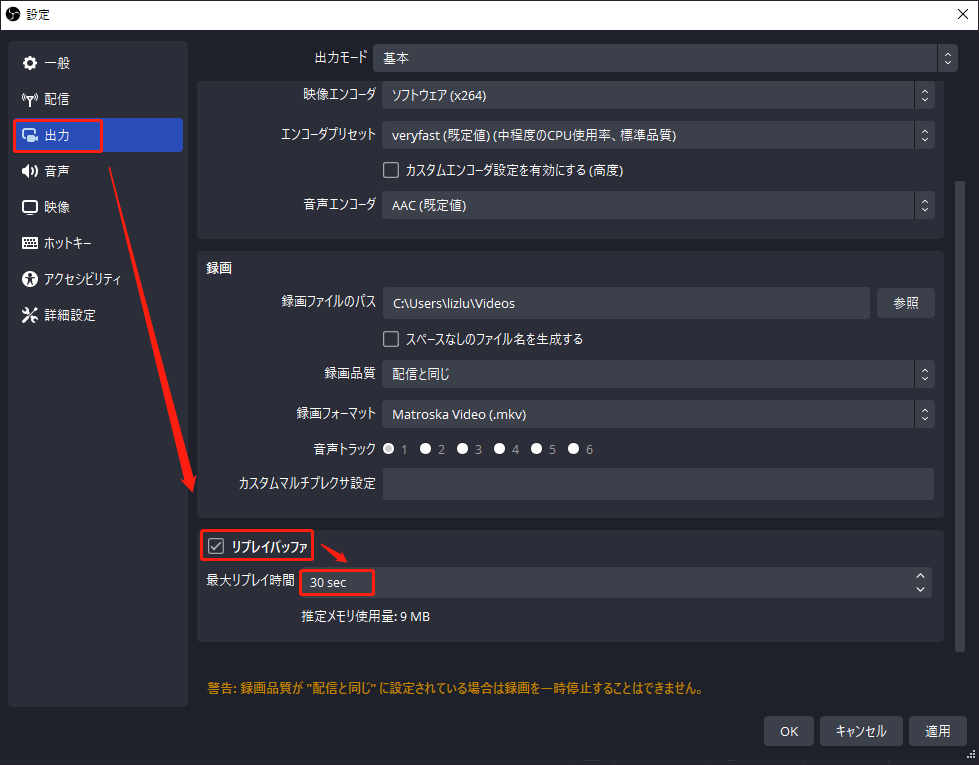979x765 pixels.
Task: Click the Stream antenna icon in sidebar
Action: coord(29,99)
